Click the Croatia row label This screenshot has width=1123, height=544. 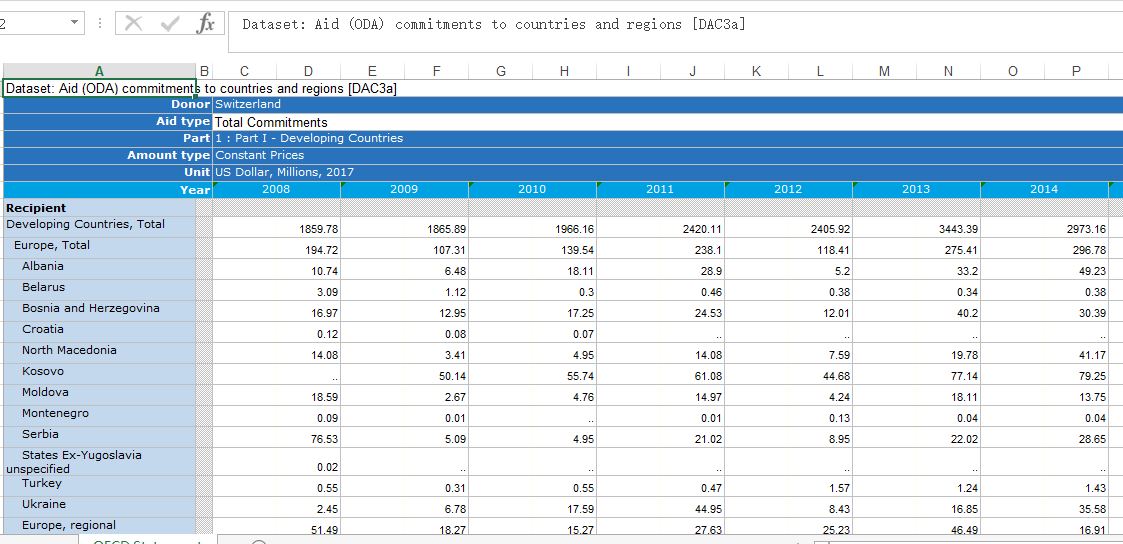(x=100, y=331)
